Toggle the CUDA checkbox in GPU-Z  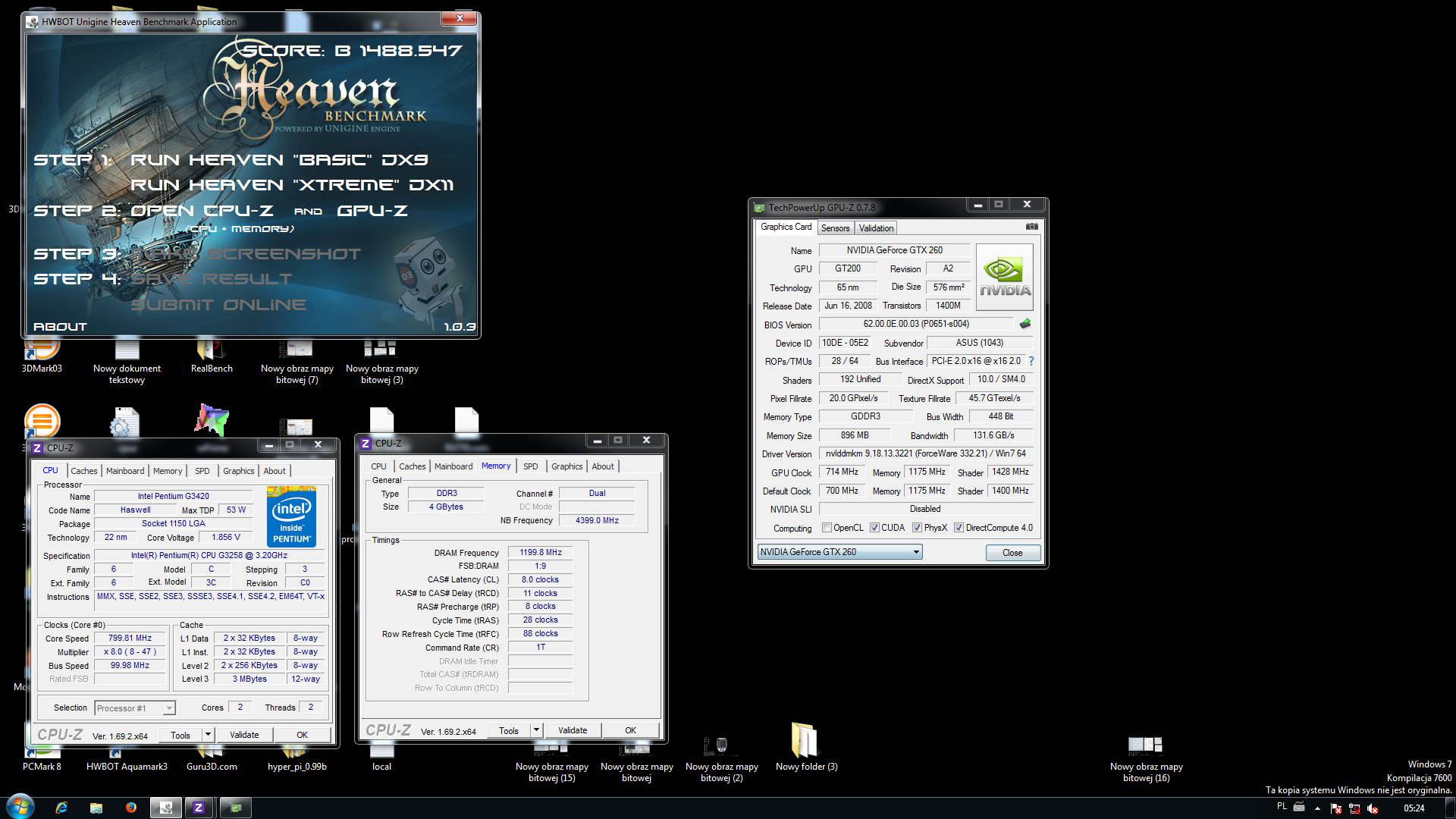click(x=875, y=528)
